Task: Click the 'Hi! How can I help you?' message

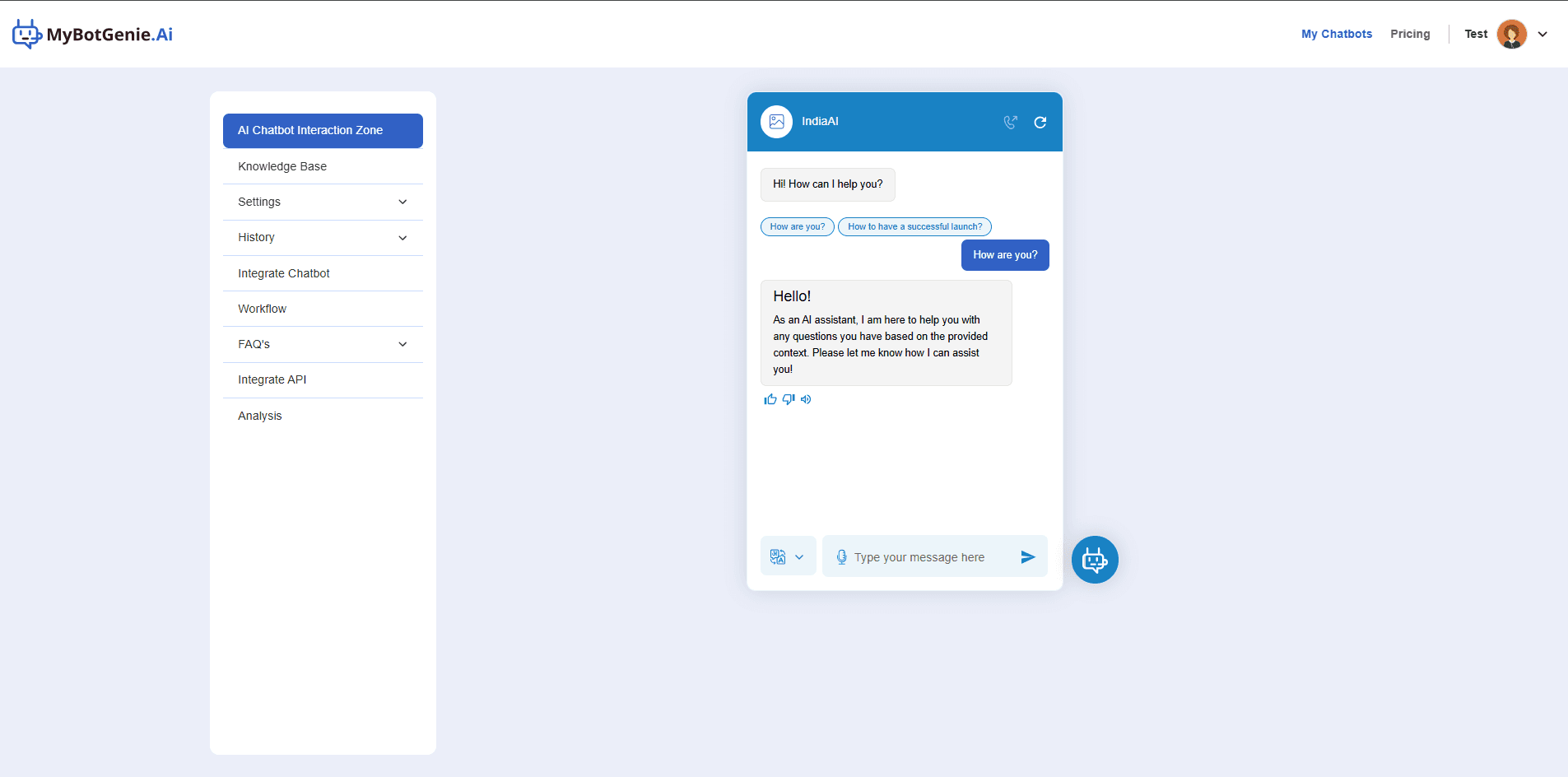Action: point(828,184)
